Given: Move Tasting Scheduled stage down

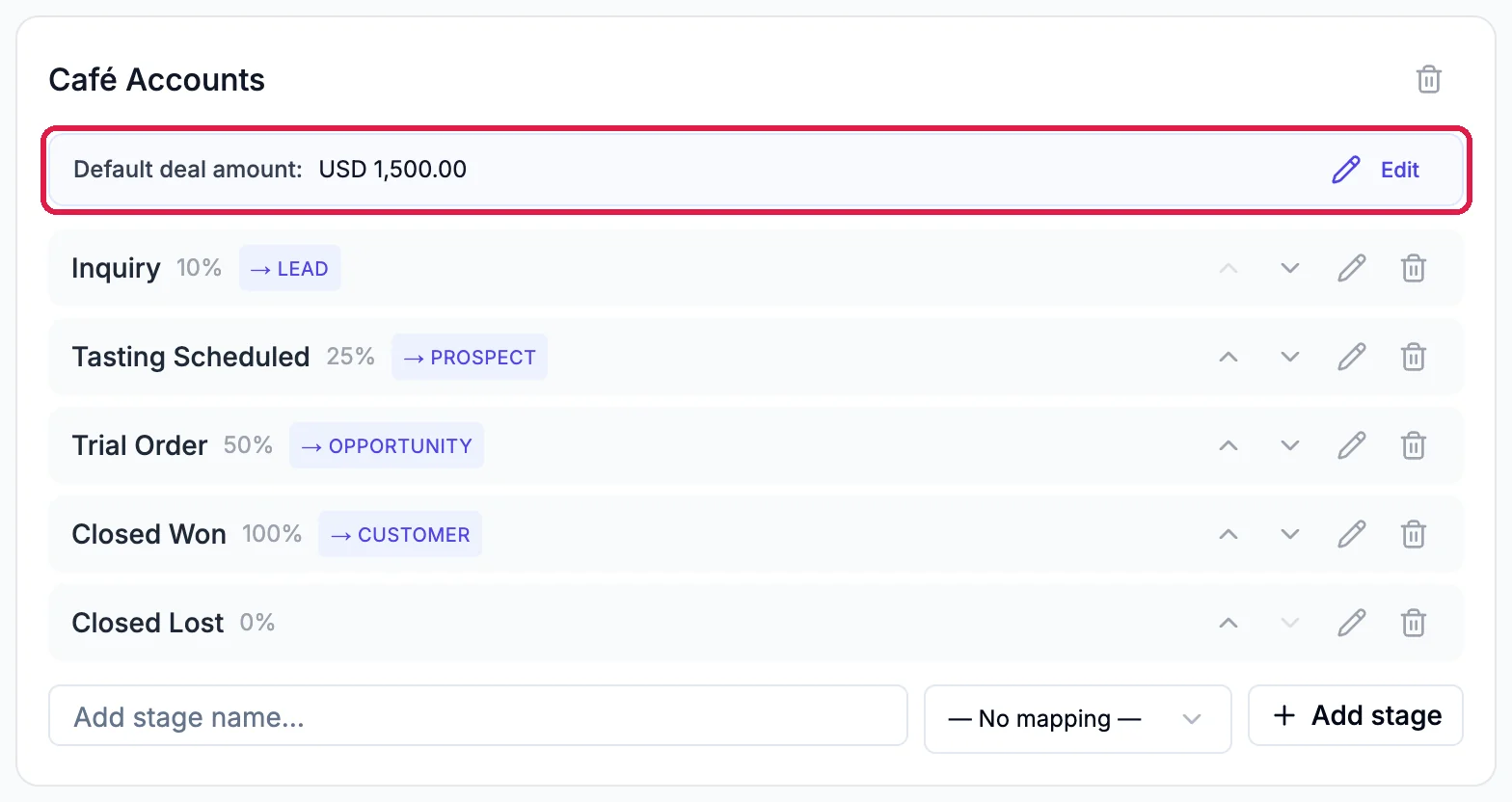Looking at the screenshot, I should [1290, 357].
